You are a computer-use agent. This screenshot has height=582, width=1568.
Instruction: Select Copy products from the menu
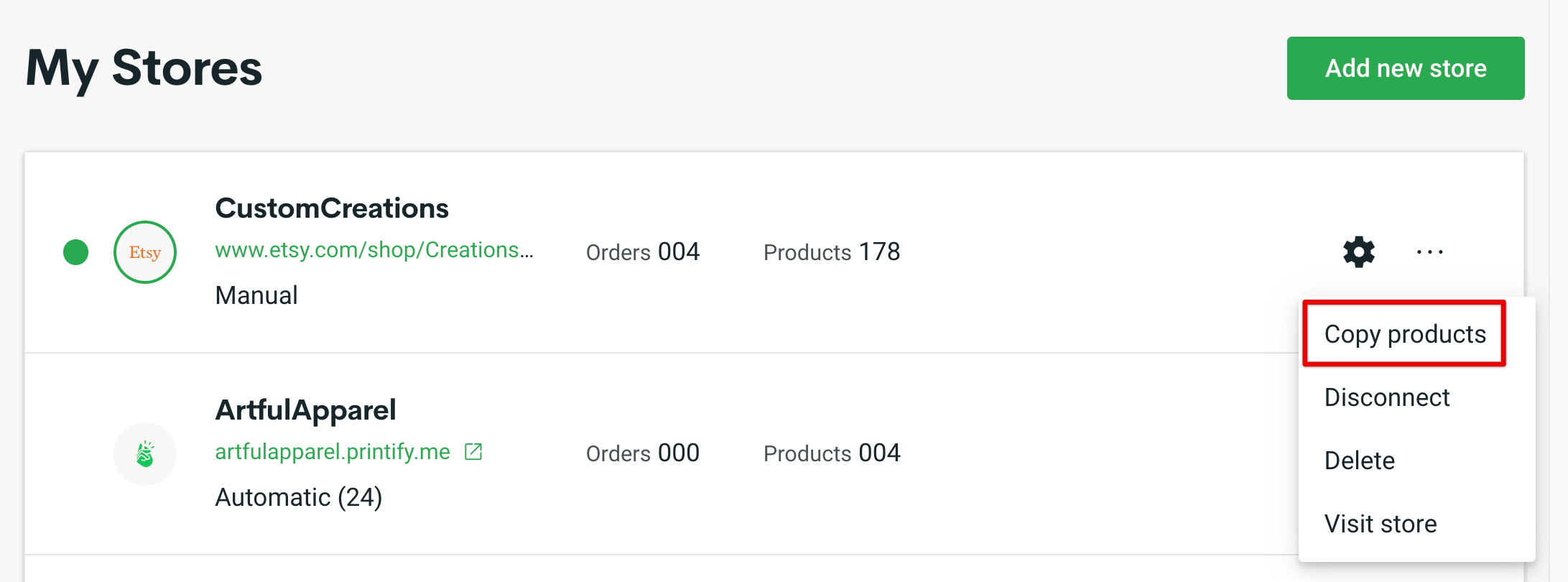pyautogui.click(x=1404, y=334)
